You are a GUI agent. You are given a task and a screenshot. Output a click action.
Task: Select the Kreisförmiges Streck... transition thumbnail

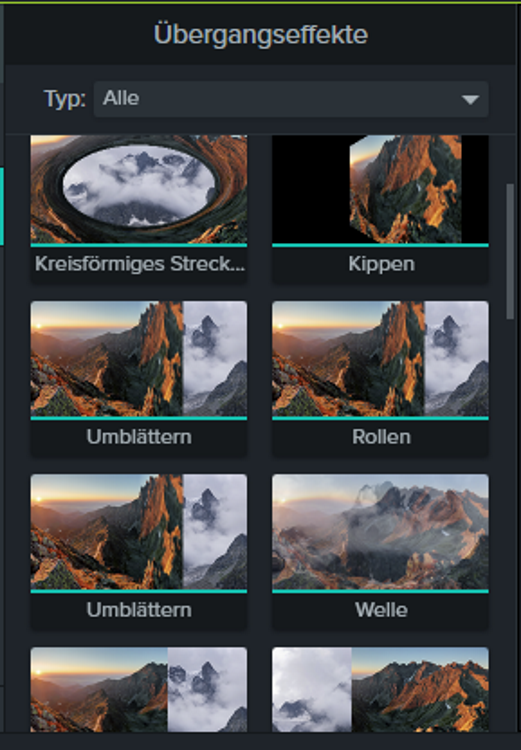coord(139,189)
